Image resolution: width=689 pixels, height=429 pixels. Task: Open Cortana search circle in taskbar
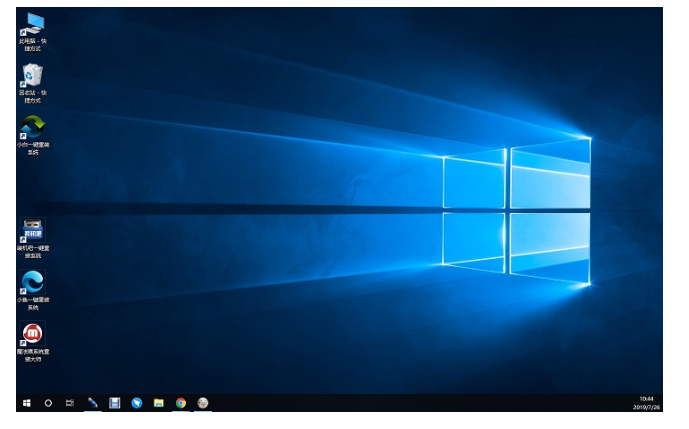(x=48, y=402)
